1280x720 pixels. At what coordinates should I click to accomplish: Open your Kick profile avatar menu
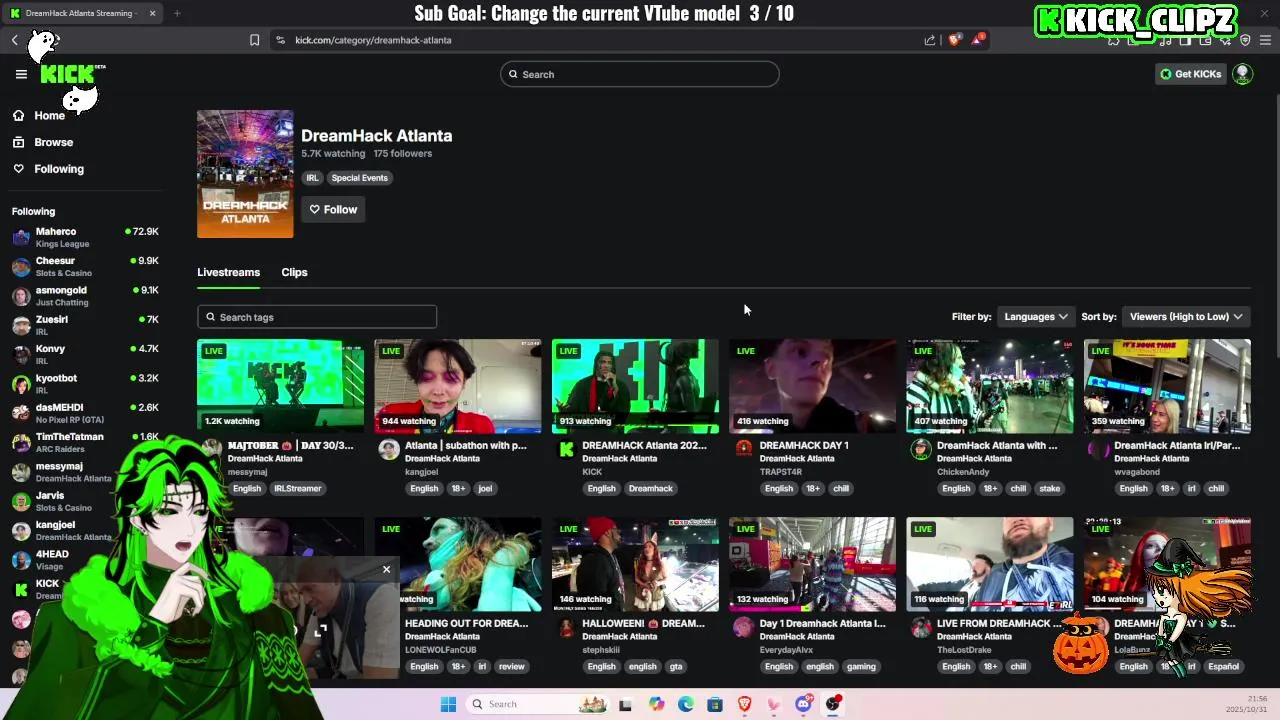pos(1242,74)
